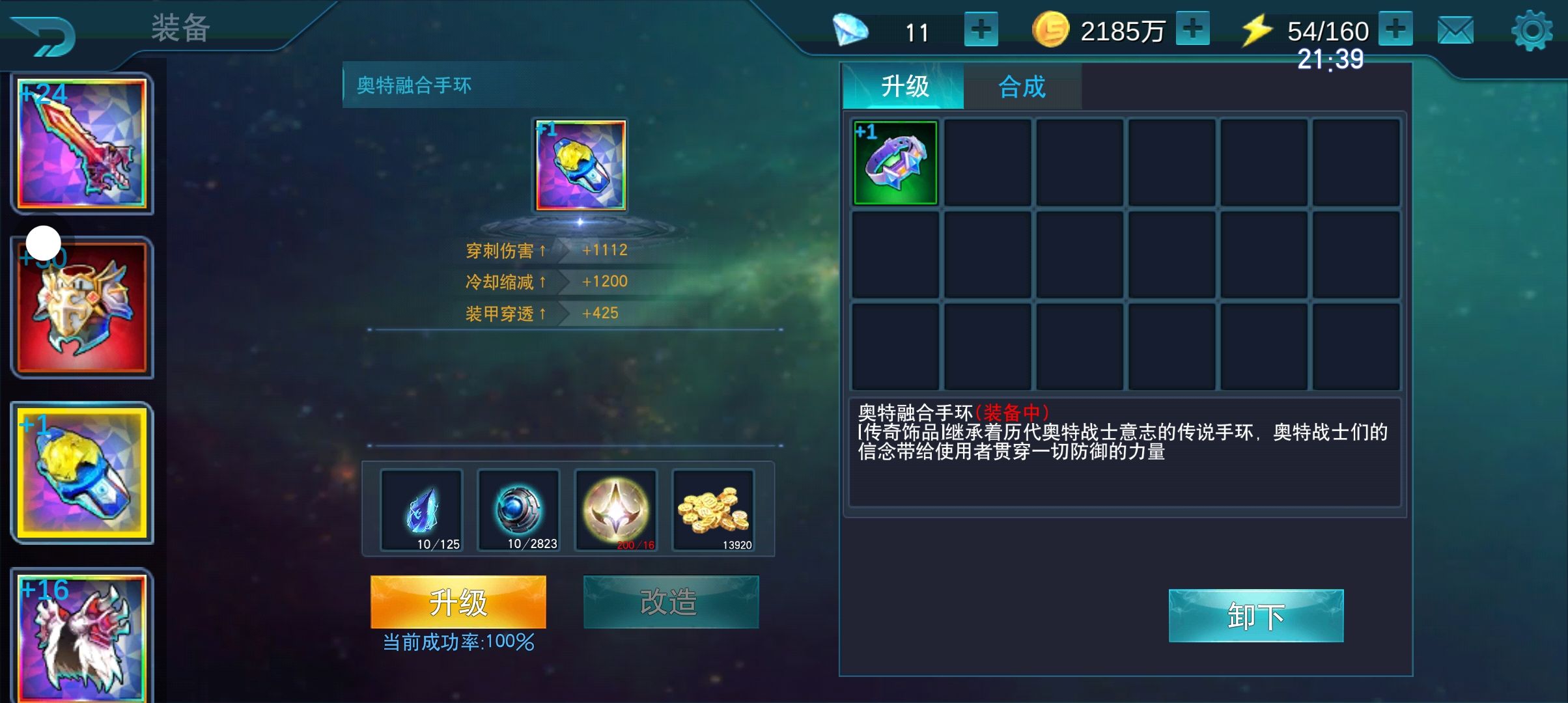The width and height of the screenshot is (1568, 703).
Task: Click the 改造 modify button
Action: [671, 602]
